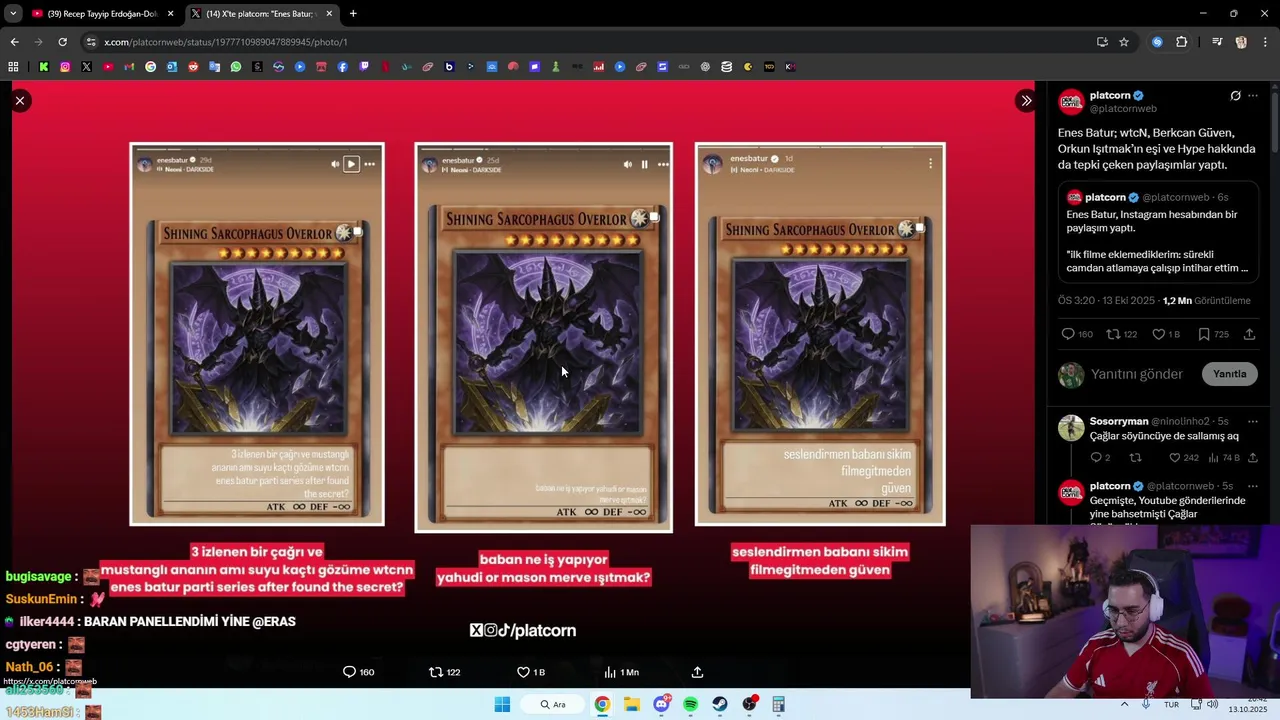Open Spotify from the taskbar
Screen dimensions: 1280x720
point(691,705)
